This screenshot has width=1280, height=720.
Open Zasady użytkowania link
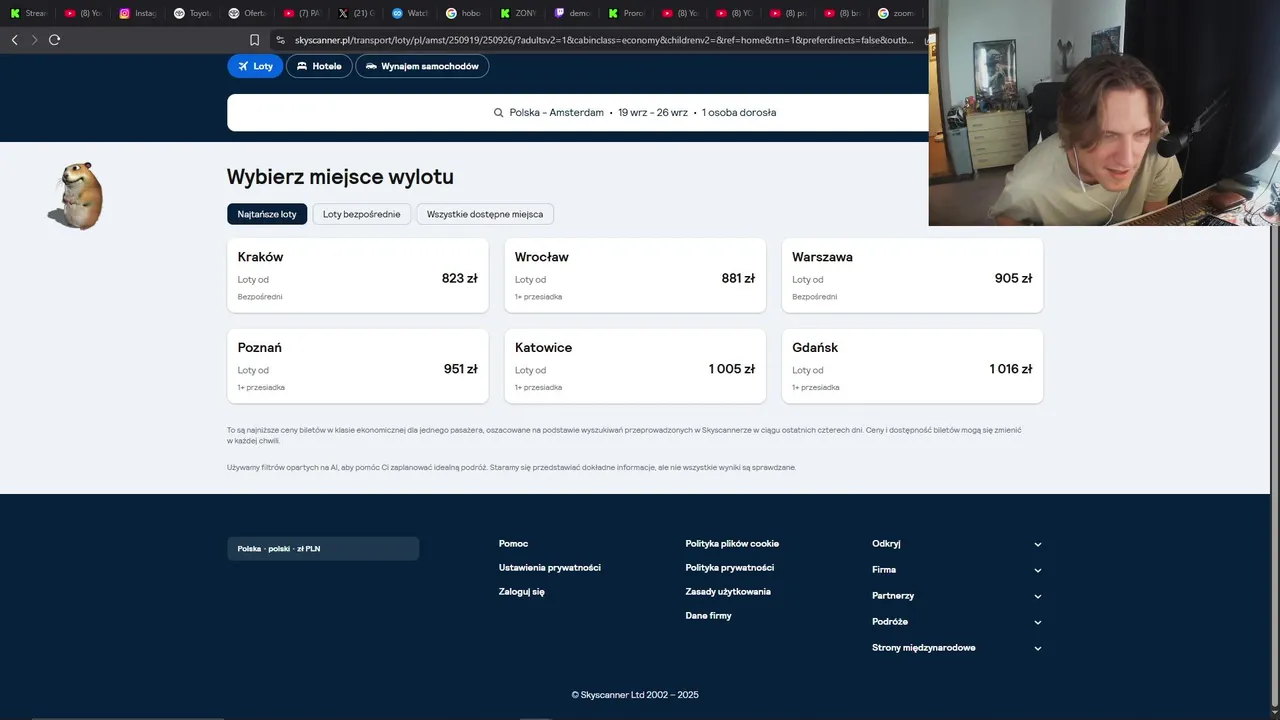pyautogui.click(x=728, y=592)
